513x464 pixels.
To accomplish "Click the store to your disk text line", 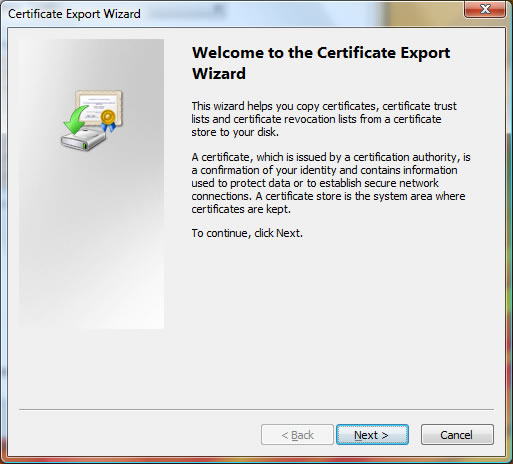I will [235, 132].
